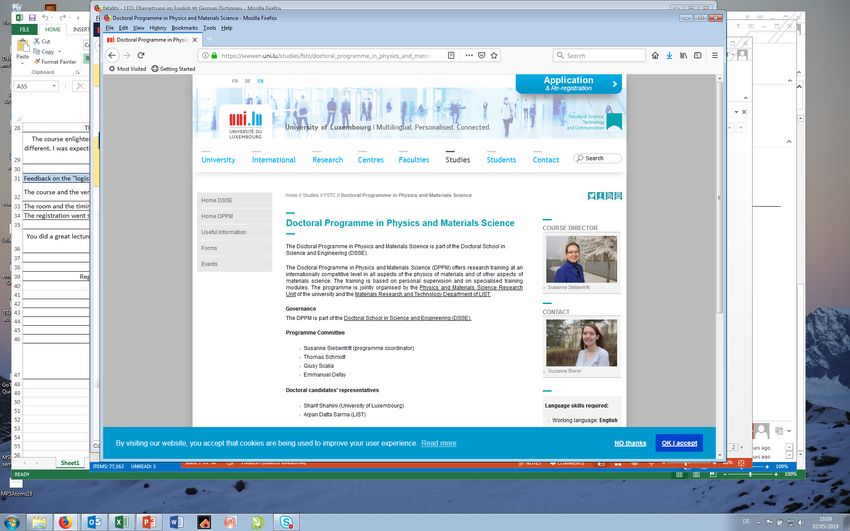Open Excel Name Box dropdown showing A35

(x=54, y=86)
